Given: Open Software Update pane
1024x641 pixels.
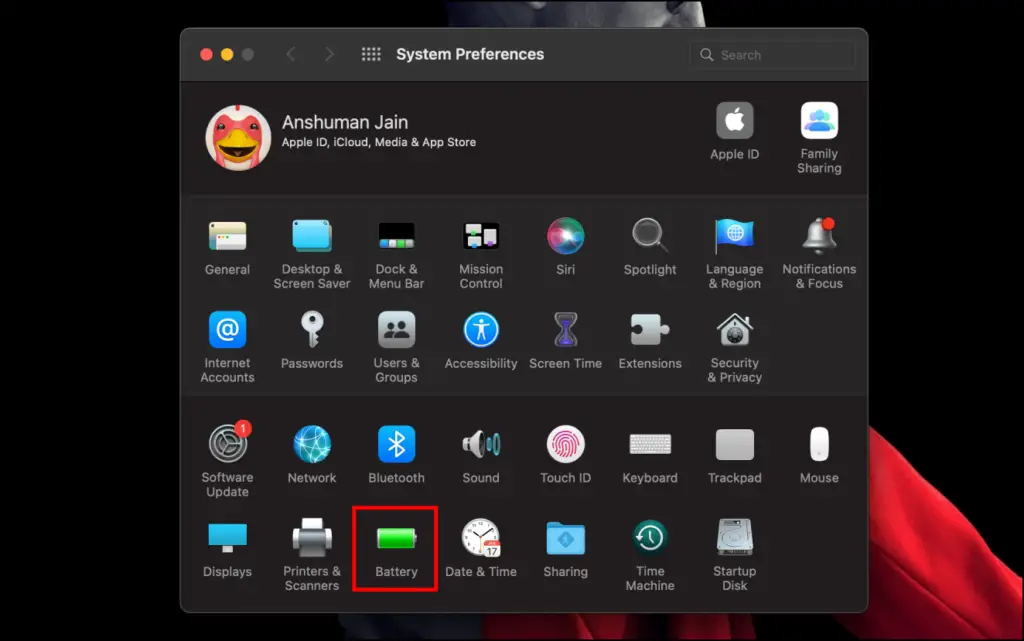Looking at the screenshot, I should 227,444.
